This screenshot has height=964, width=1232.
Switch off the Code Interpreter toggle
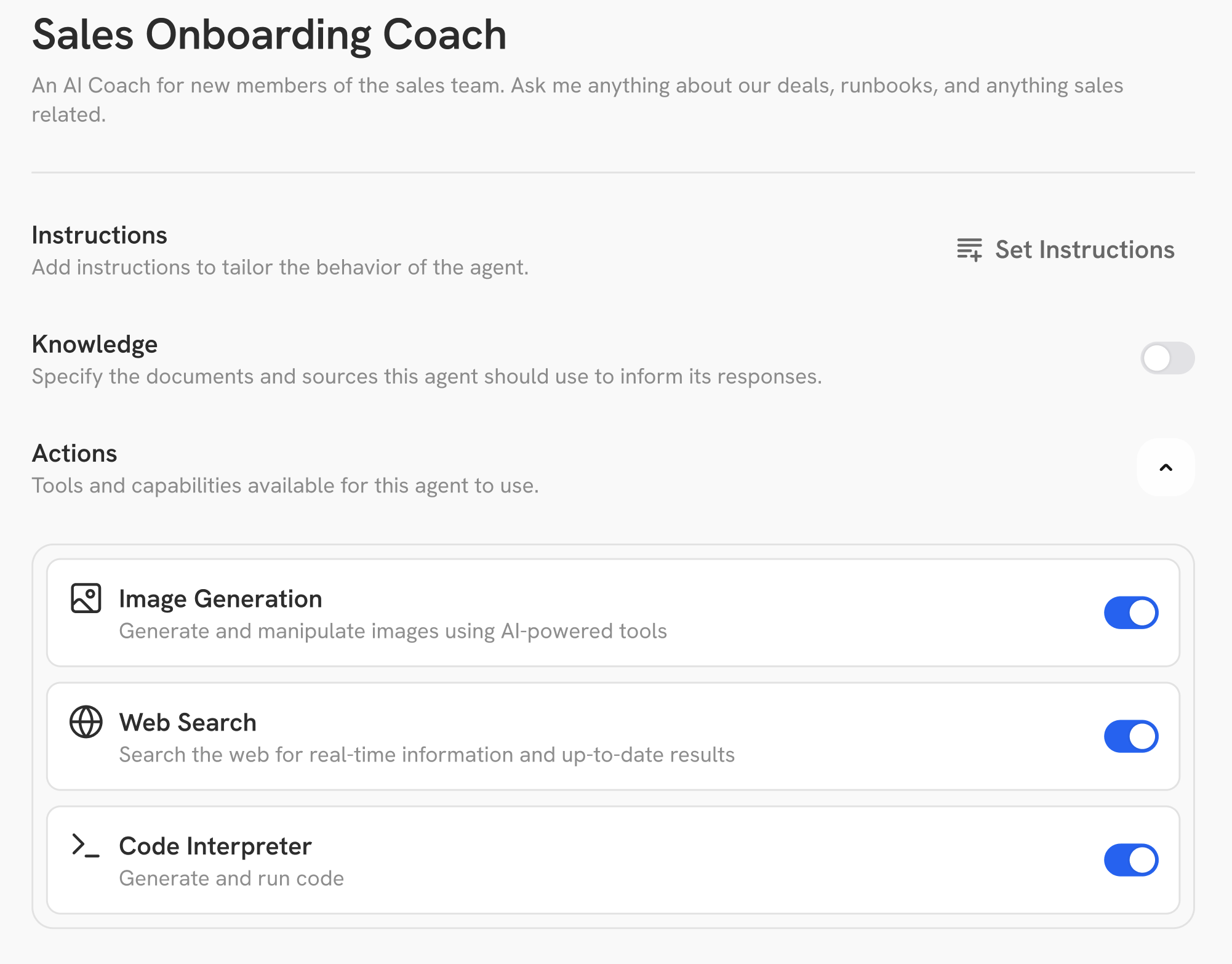tap(1130, 860)
